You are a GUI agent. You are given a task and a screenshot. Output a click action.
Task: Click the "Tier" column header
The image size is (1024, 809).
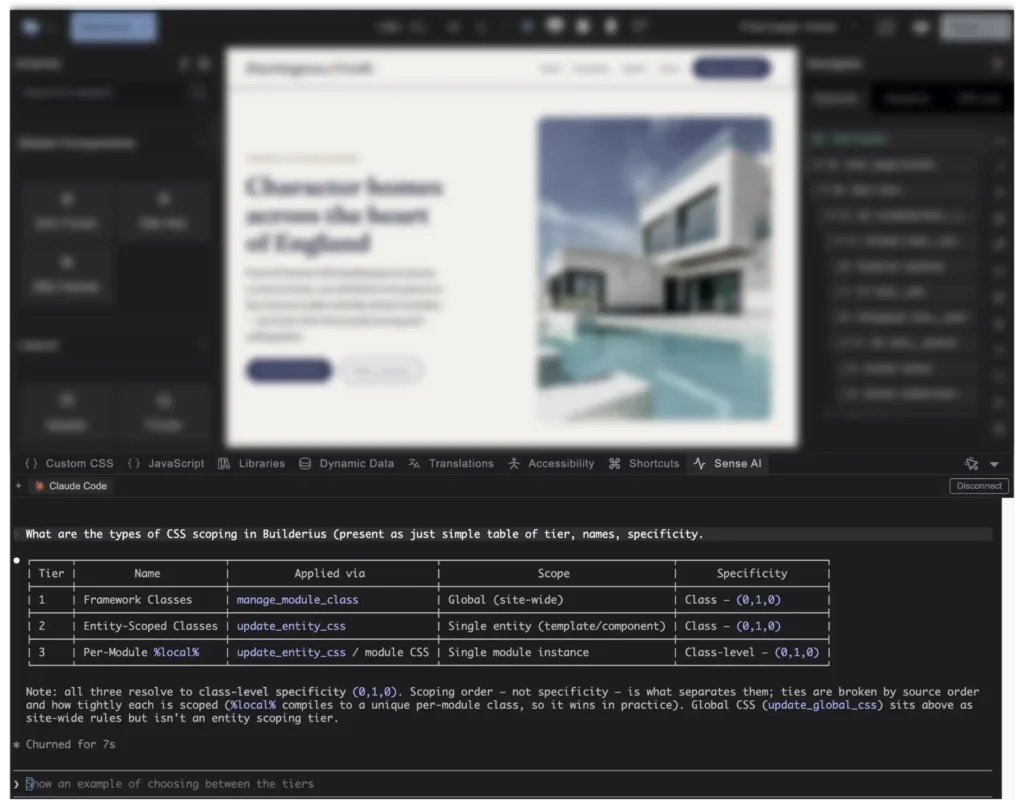coord(51,573)
